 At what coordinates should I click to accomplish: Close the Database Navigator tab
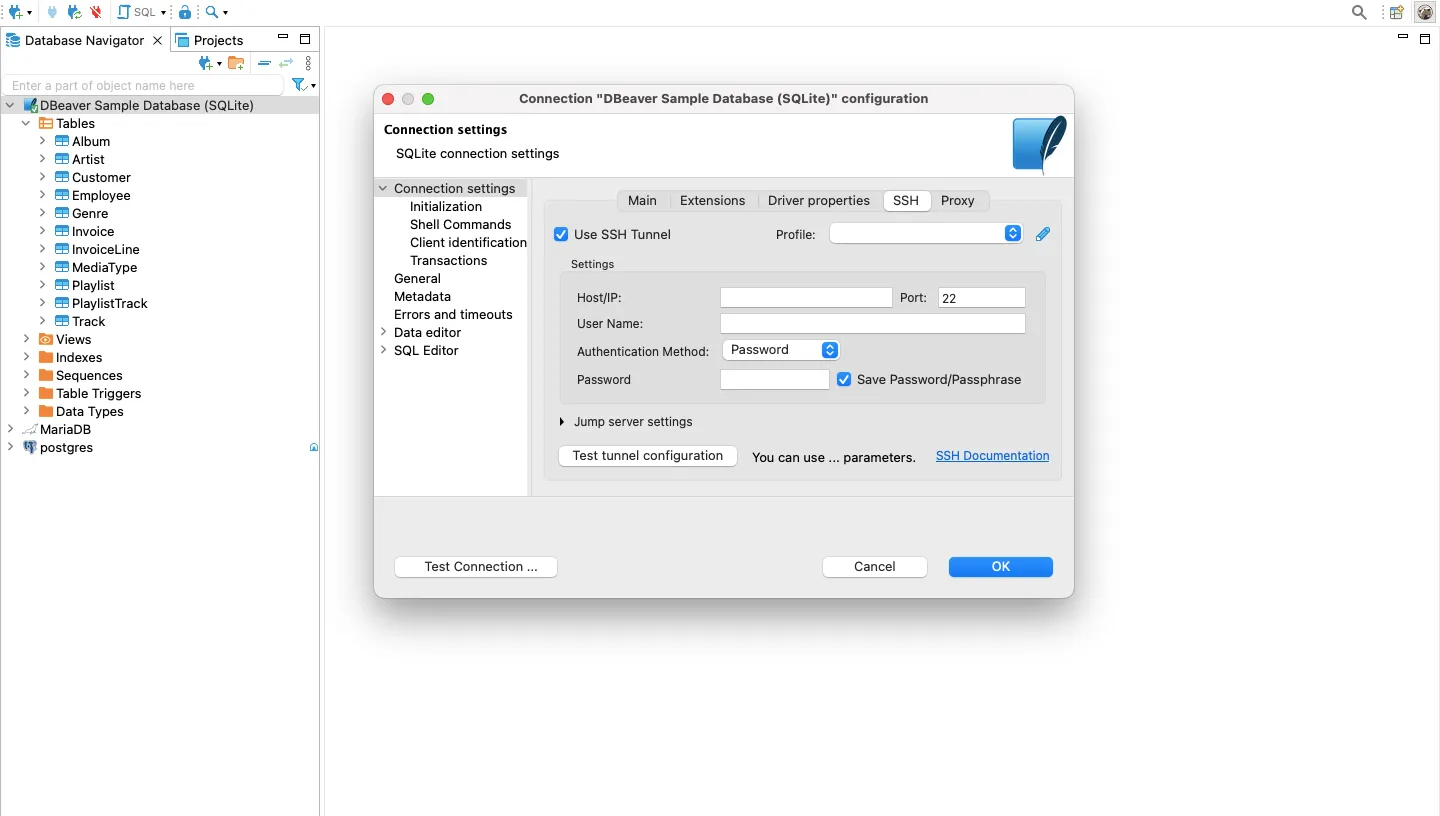pyautogui.click(x=157, y=40)
